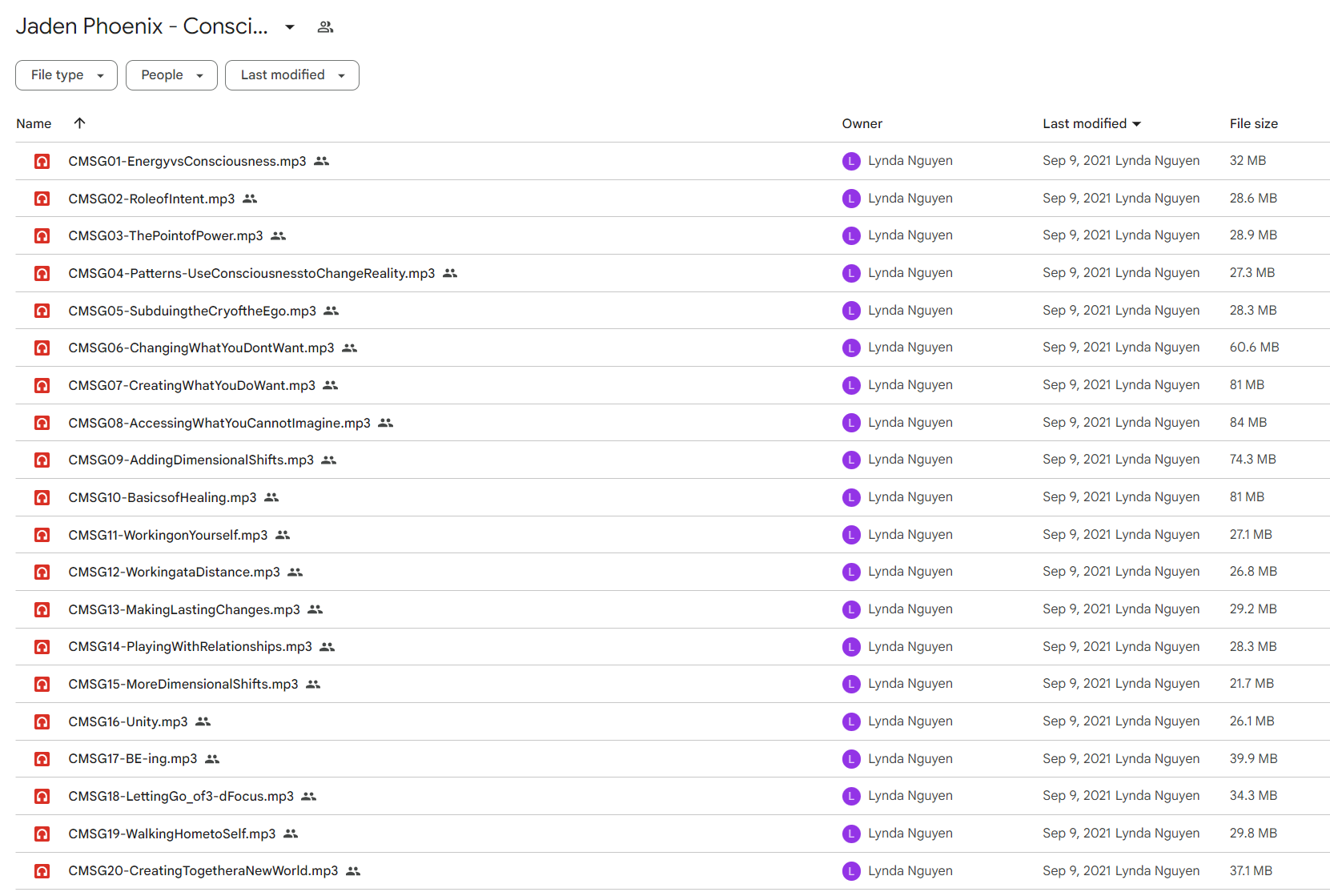Click the 34.3 MB file size value
Image resolution: width=1330 pixels, height=896 pixels.
pos(1253,796)
